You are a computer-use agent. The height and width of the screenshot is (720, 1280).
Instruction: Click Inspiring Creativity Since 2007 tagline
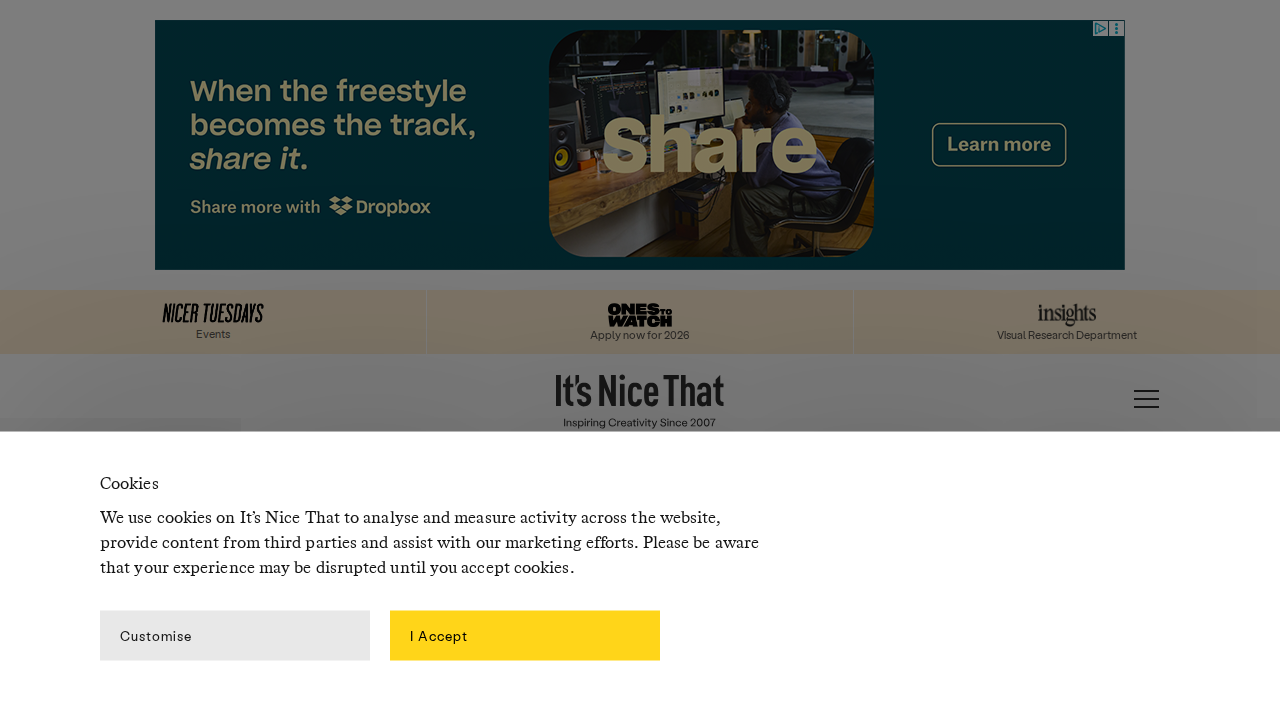point(640,423)
